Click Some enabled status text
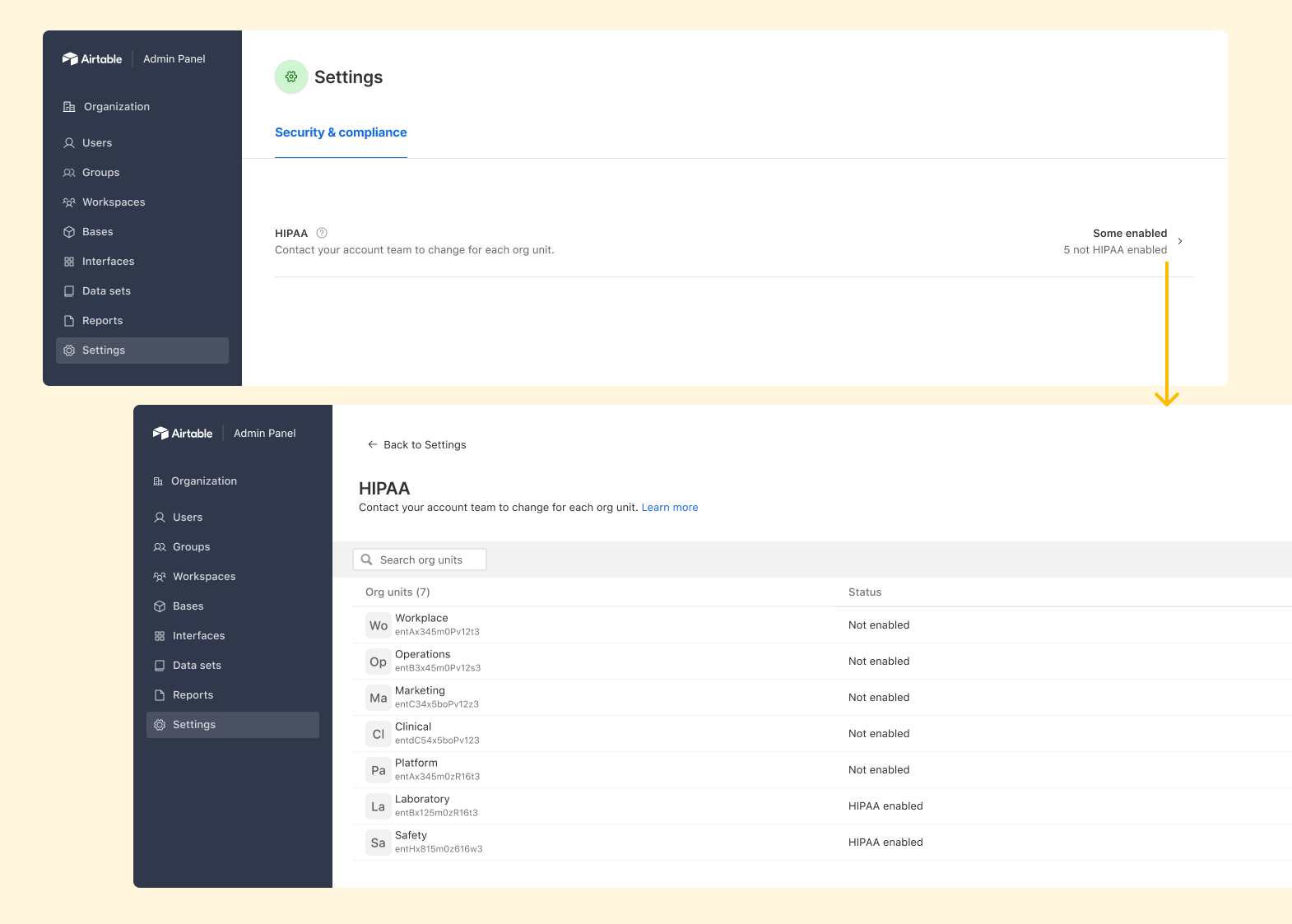 click(x=1130, y=234)
